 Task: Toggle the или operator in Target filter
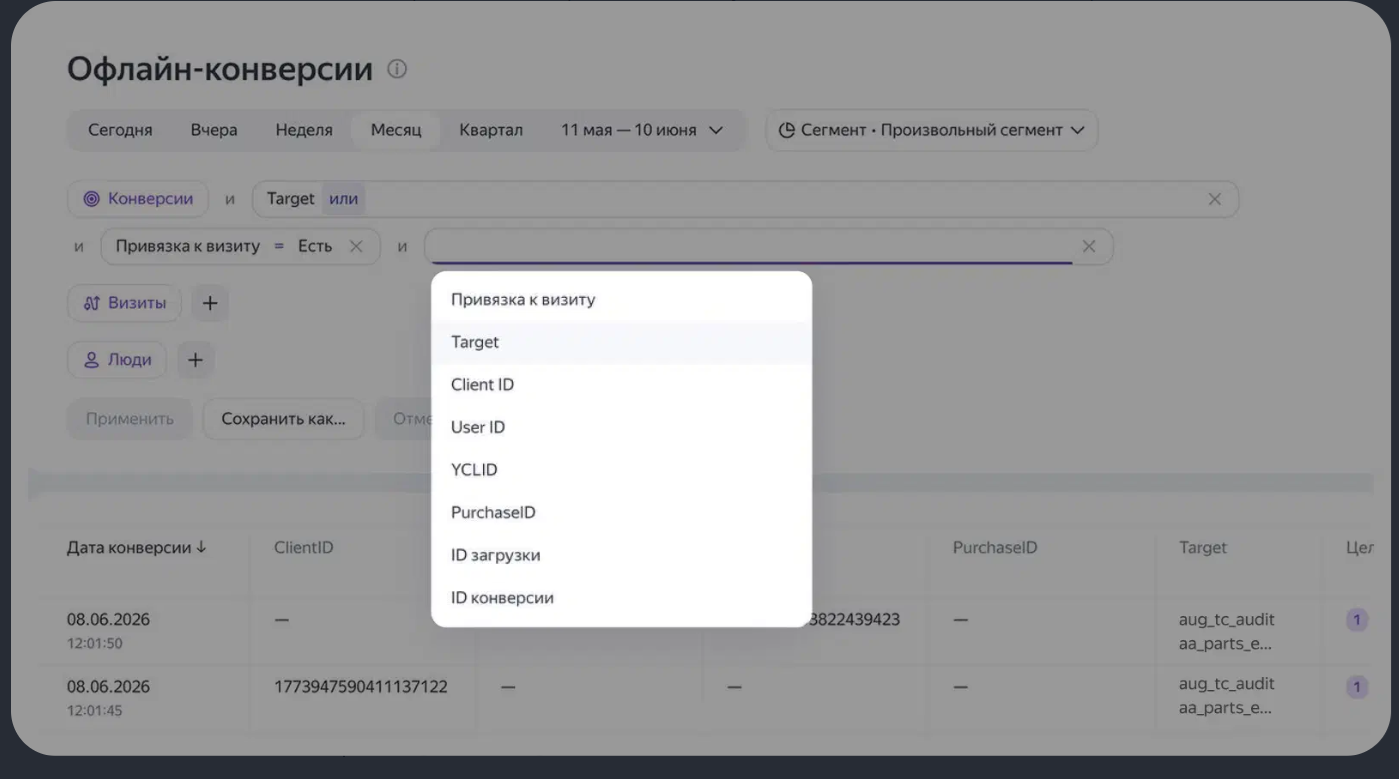343,199
